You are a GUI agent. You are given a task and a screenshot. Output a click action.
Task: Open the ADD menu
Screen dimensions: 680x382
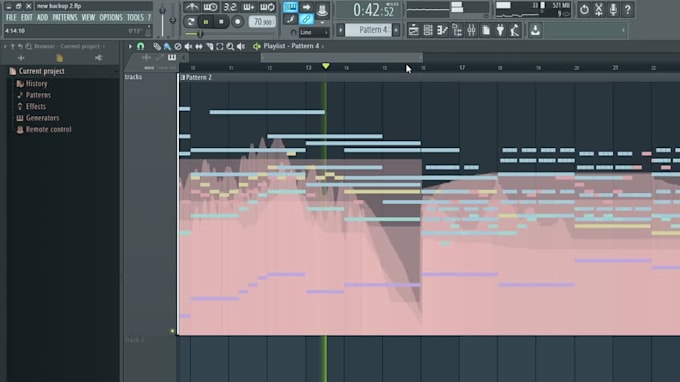click(42, 17)
